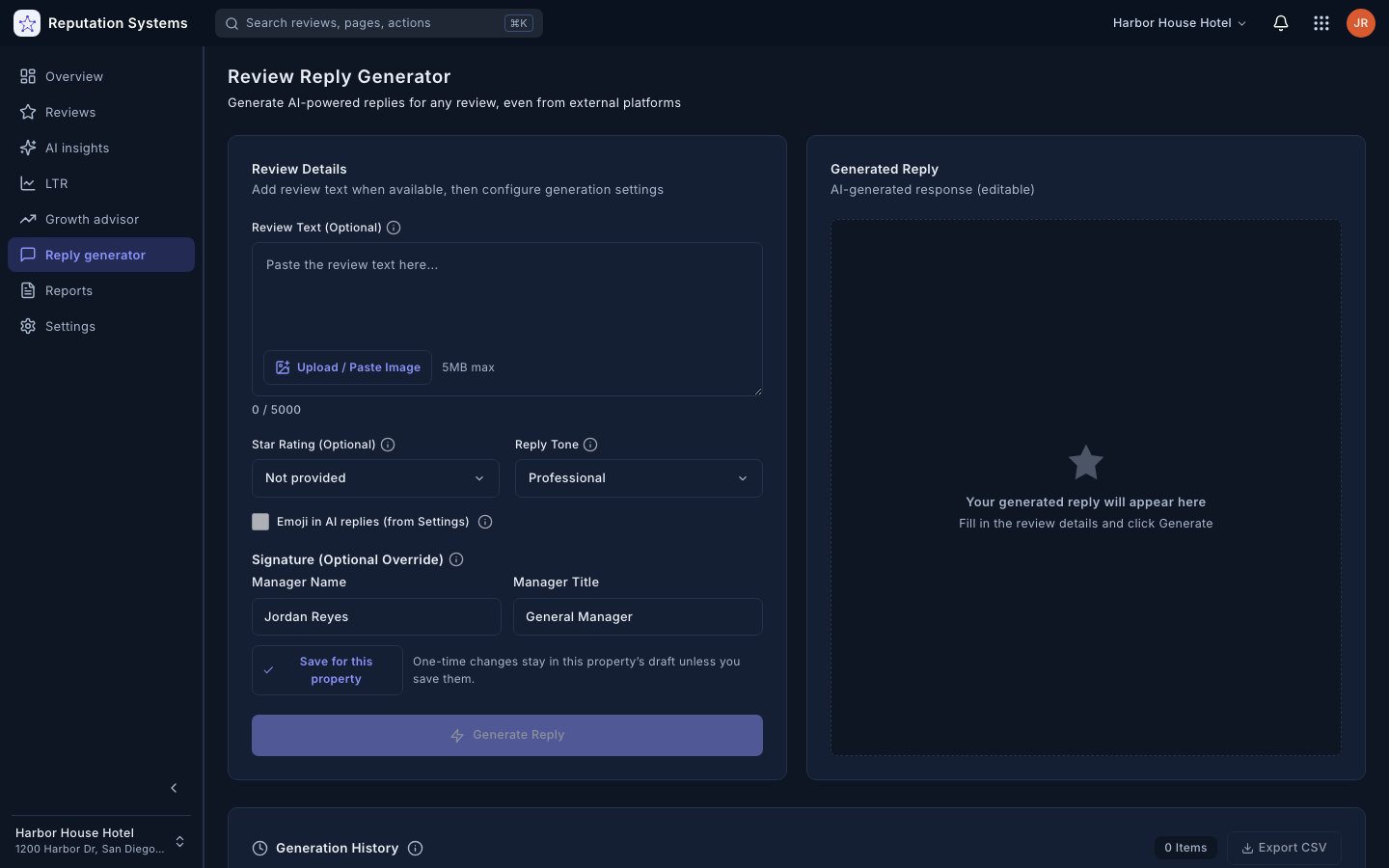
Task: Click the Reputation Systems star logo
Action: click(27, 23)
